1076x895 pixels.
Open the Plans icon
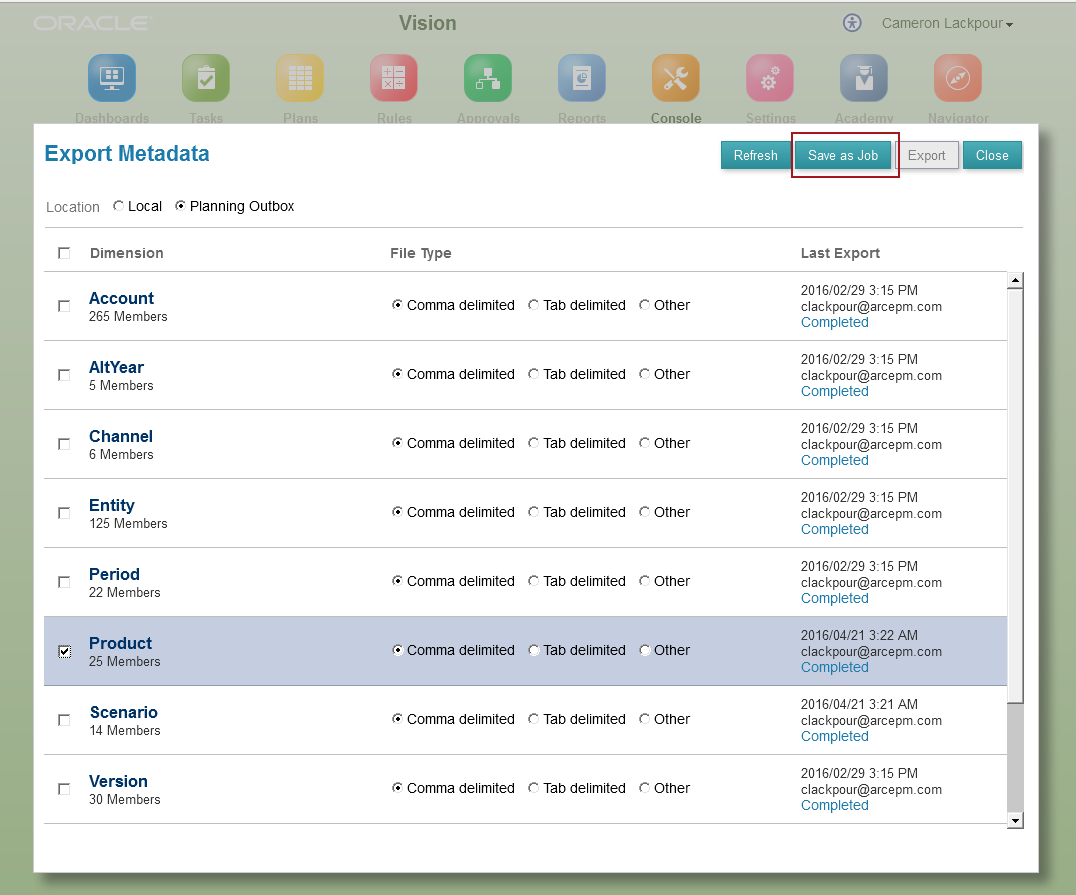tap(300, 78)
